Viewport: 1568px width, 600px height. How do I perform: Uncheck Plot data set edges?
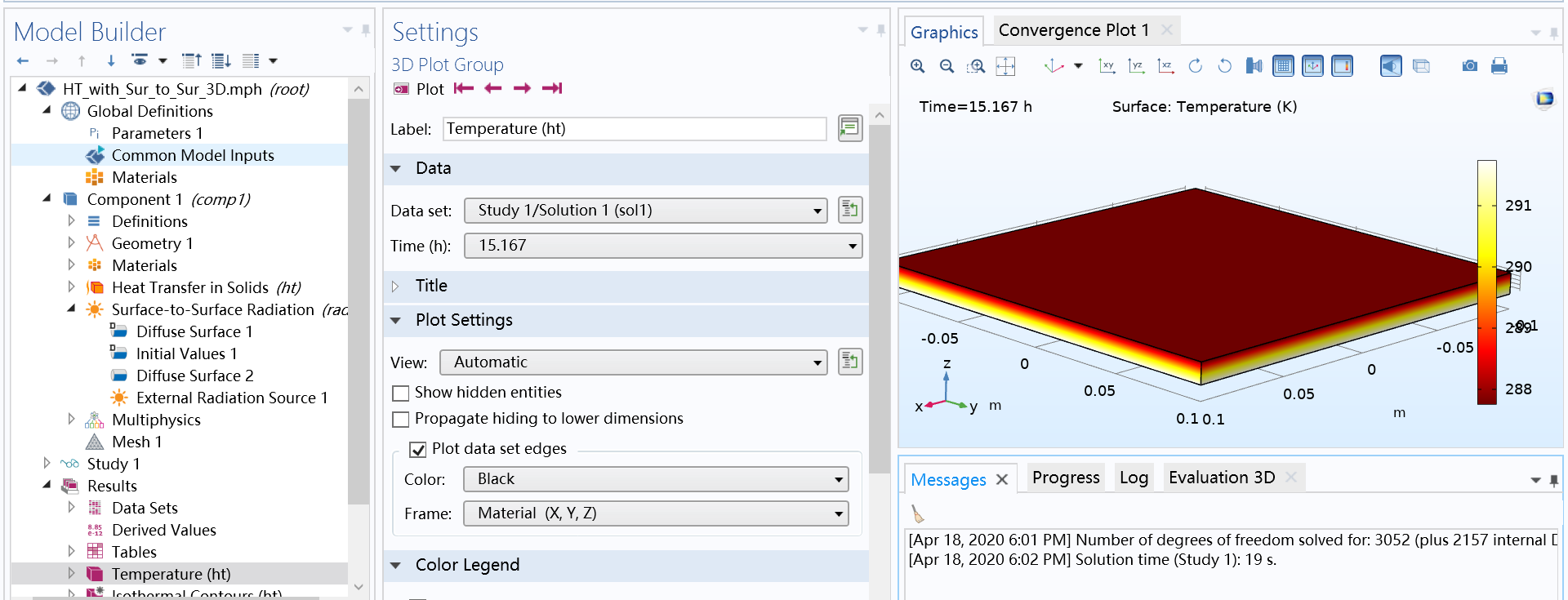coord(418,450)
